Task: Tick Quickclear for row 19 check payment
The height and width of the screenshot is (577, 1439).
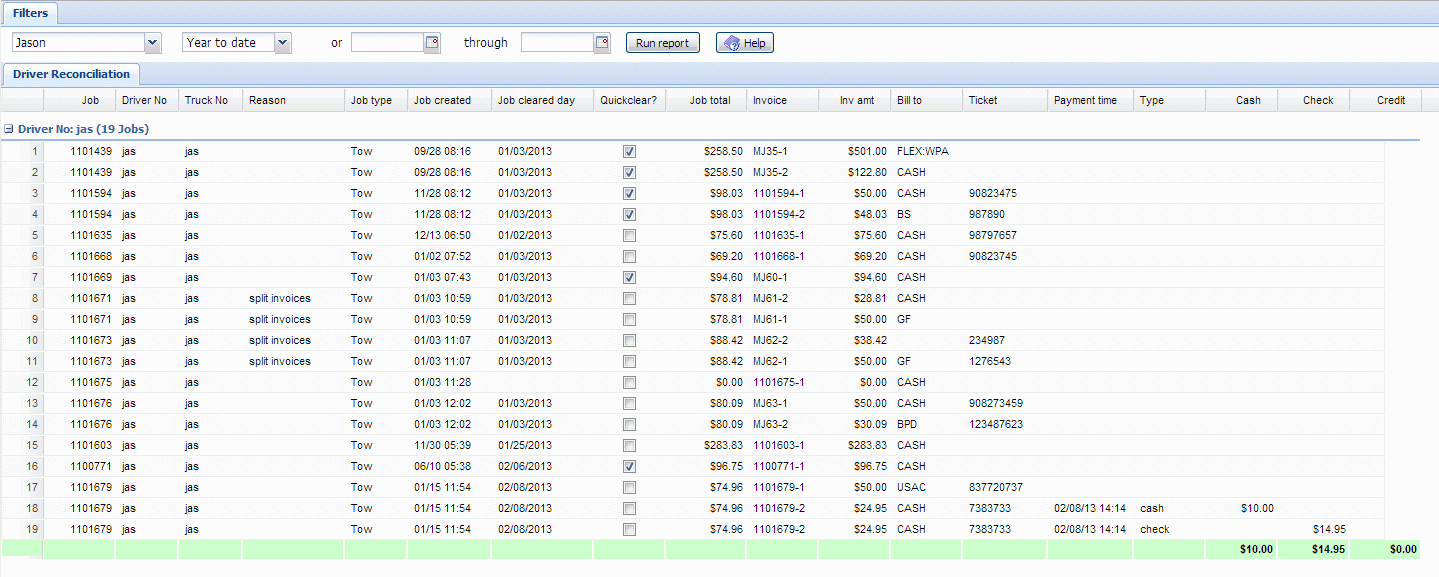Action: [629, 530]
